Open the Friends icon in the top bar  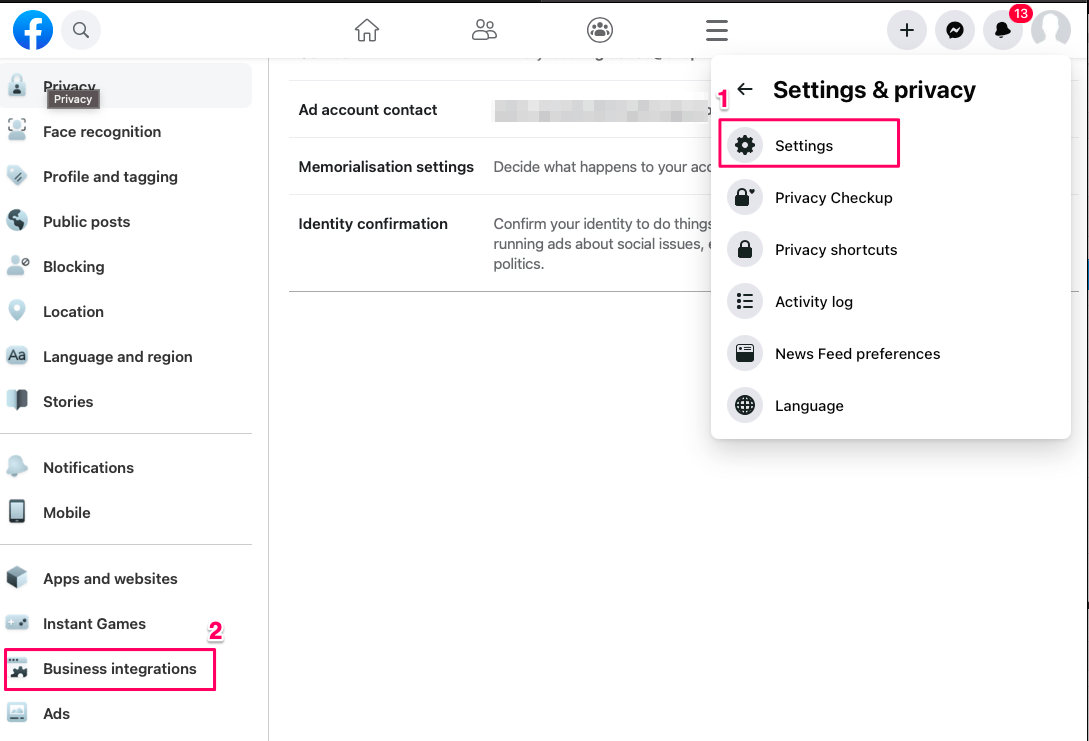[x=484, y=30]
